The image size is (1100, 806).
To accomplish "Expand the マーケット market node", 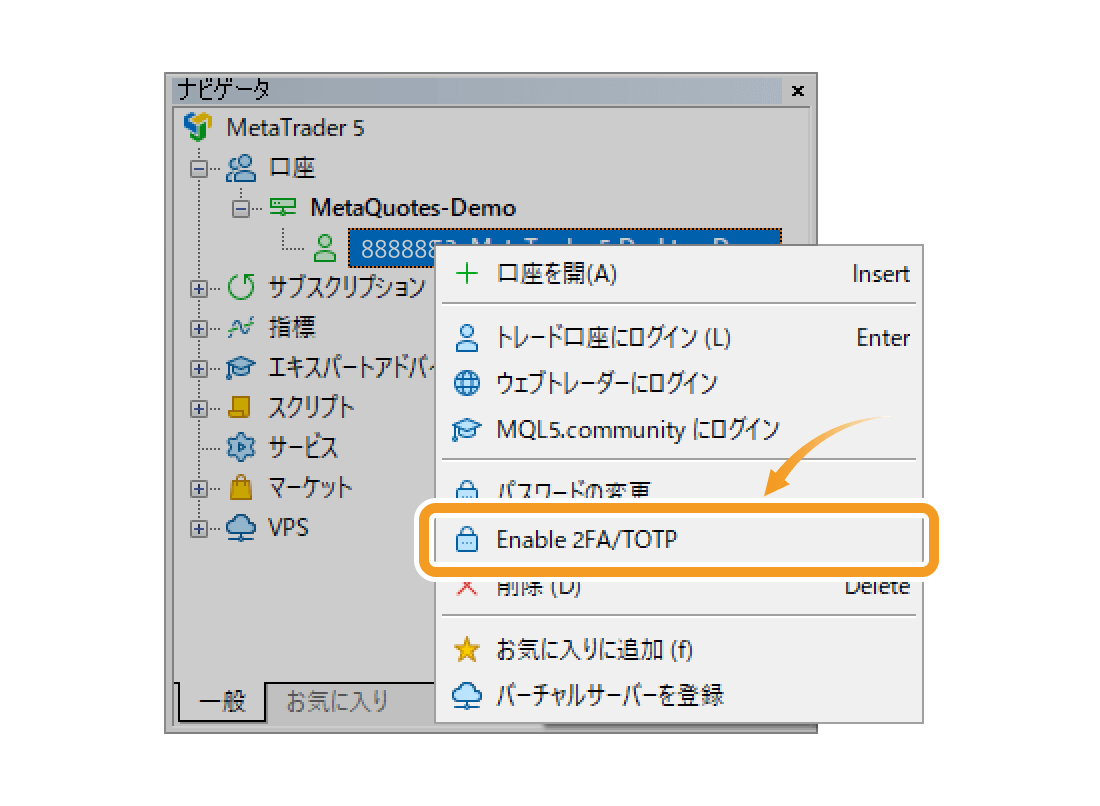I will (x=199, y=488).
